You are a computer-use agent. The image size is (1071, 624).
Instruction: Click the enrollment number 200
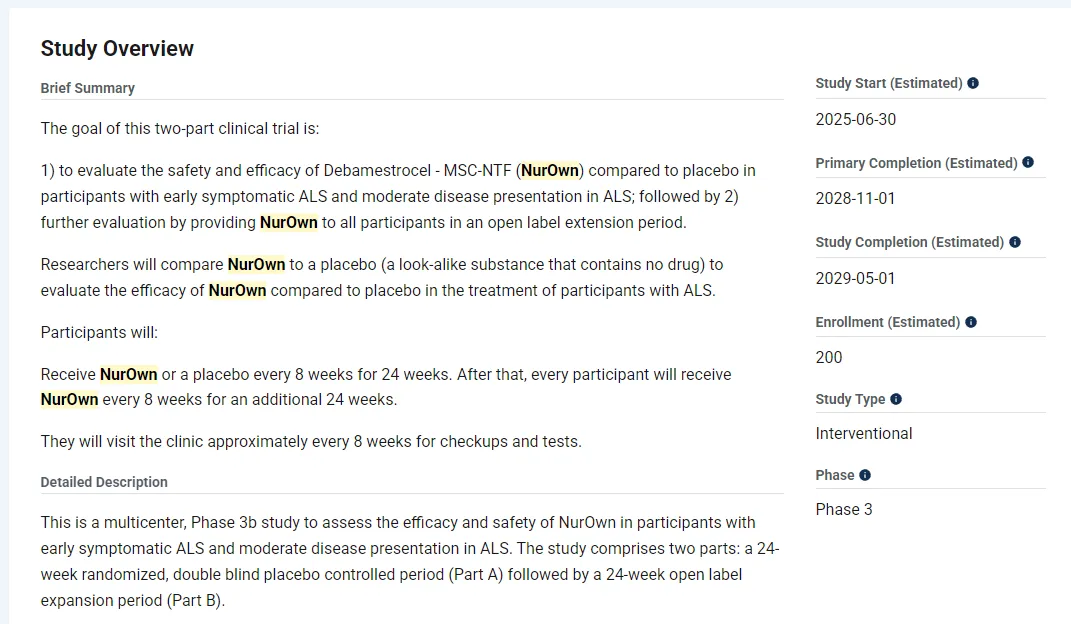click(x=829, y=357)
